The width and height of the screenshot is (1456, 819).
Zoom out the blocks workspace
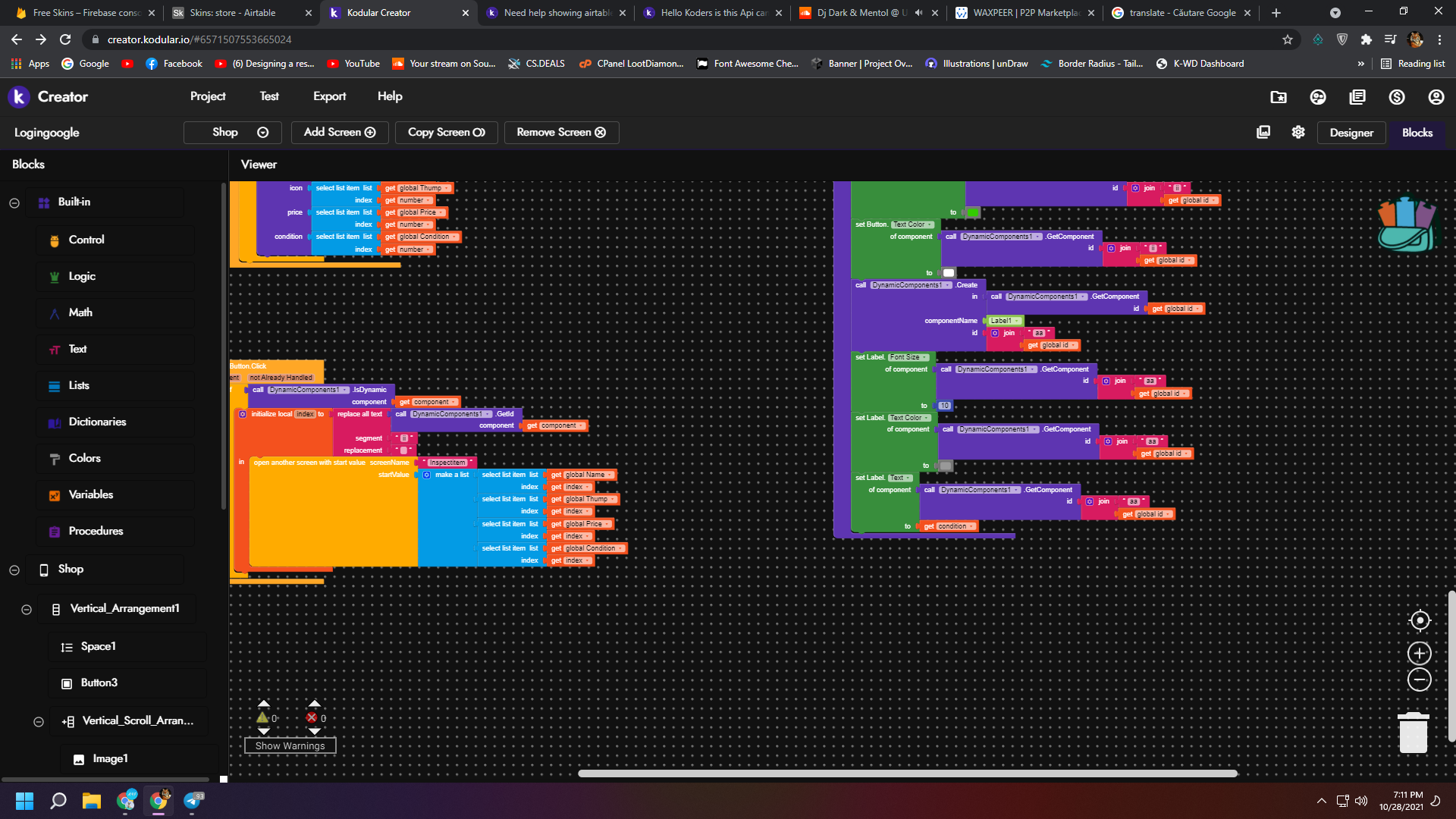pos(1419,679)
